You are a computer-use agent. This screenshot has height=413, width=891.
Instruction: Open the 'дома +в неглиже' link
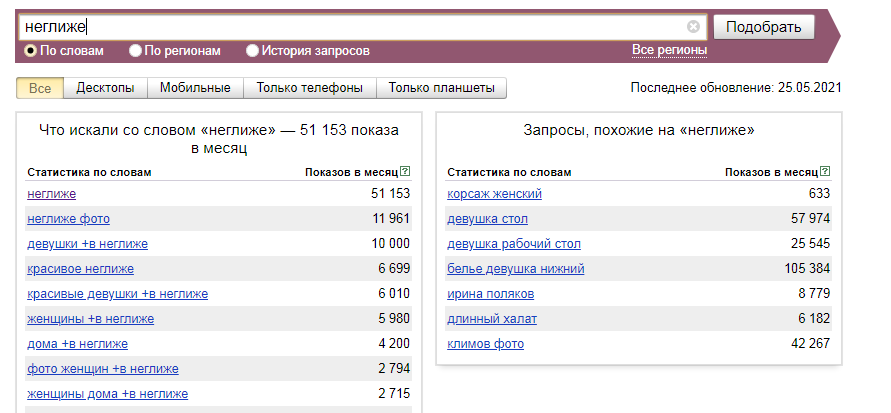(77, 344)
